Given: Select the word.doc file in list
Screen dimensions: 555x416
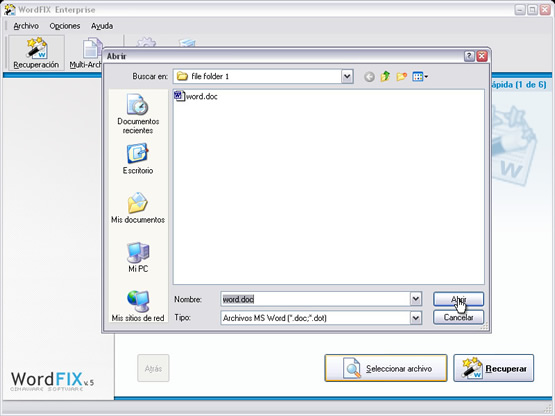Looking at the screenshot, I should 196,96.
